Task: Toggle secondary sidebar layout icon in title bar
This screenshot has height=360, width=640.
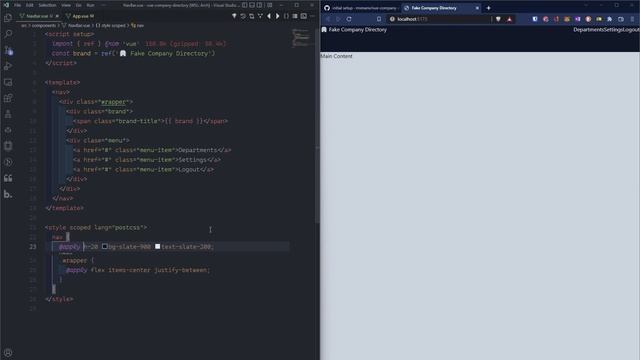Action: point(259,5)
